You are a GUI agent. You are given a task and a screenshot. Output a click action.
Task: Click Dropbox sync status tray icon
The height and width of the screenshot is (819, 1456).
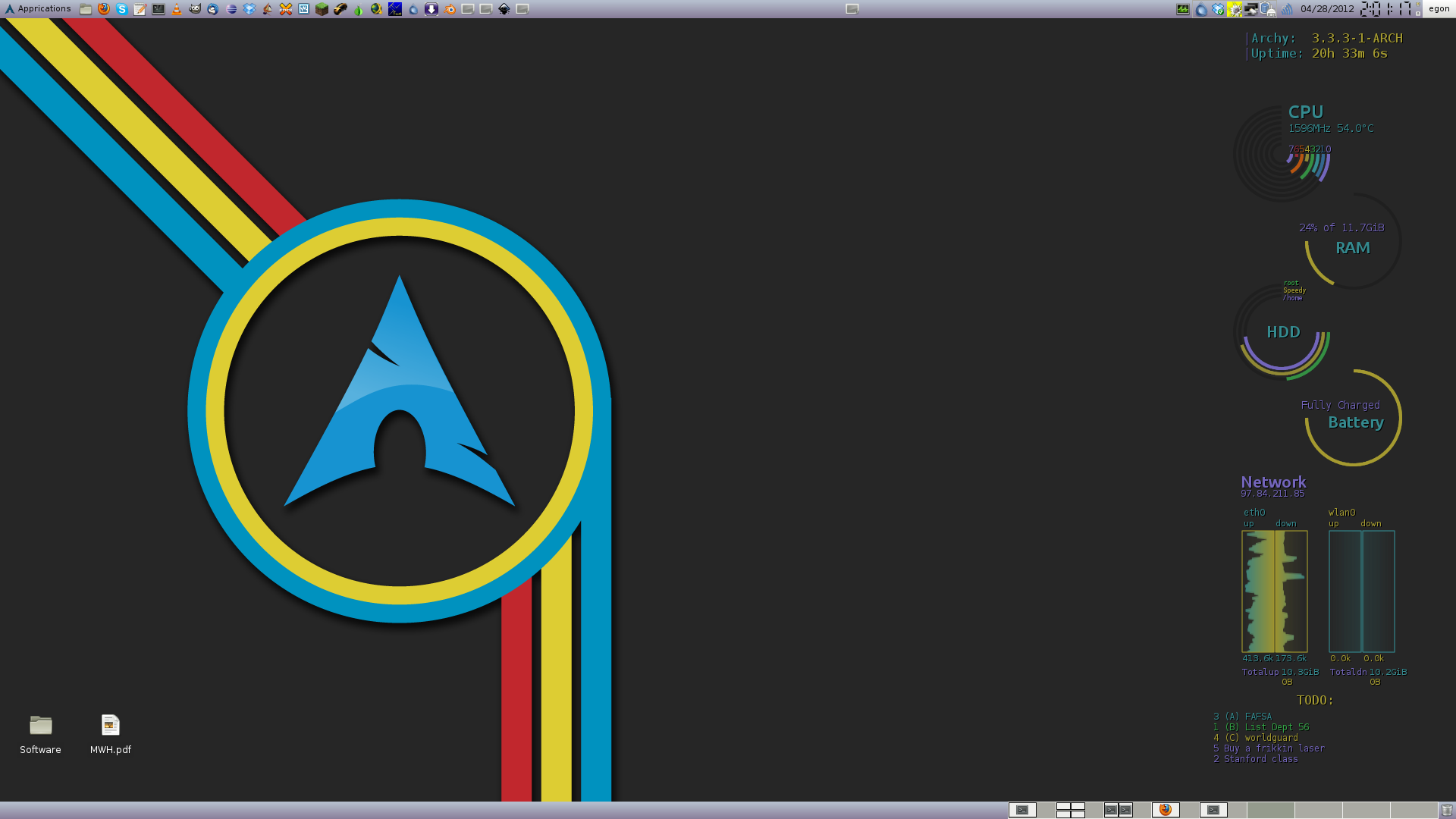(x=1218, y=9)
